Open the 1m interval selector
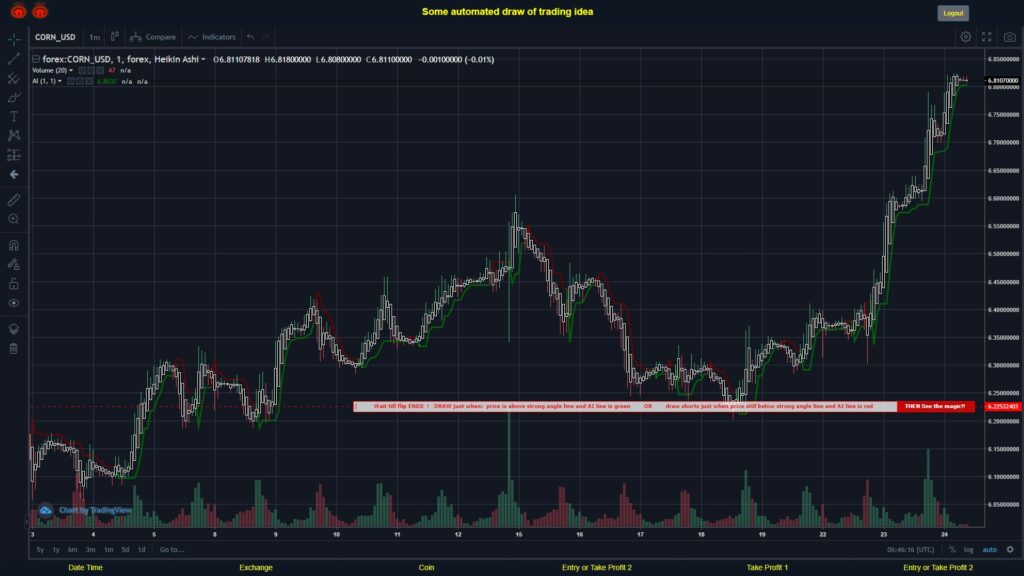The width and height of the screenshot is (1024, 576). coord(95,37)
